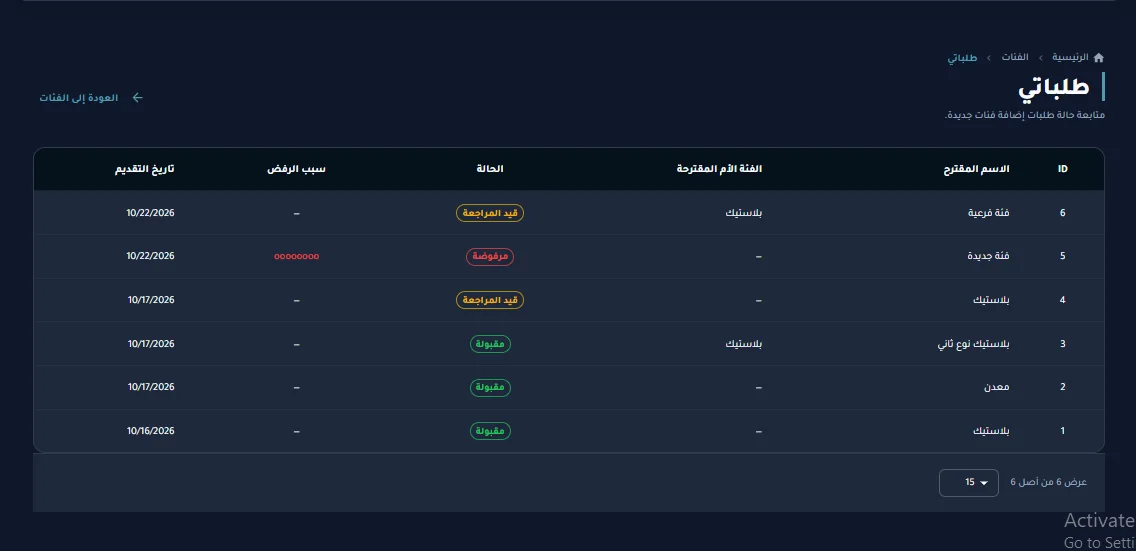Select the name بلاستيك in row 4
The width and height of the screenshot is (1136, 551).
coord(991,300)
